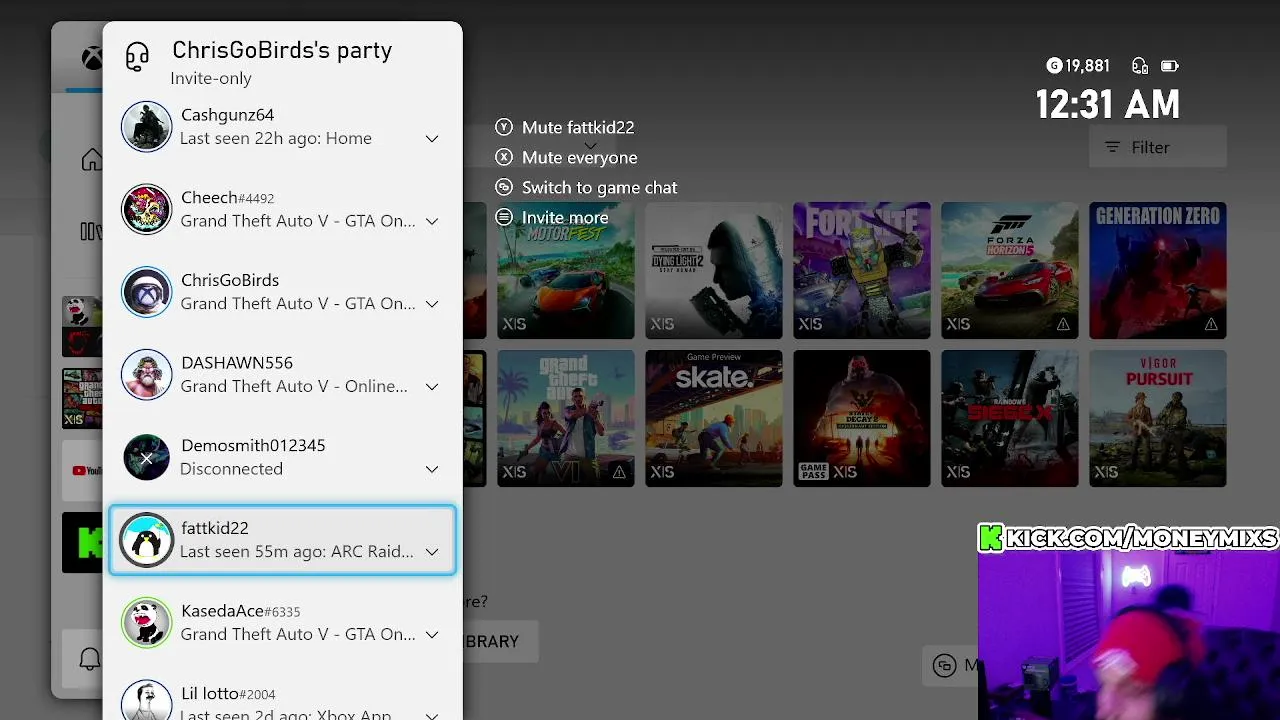Click the party headset icon

[137, 57]
